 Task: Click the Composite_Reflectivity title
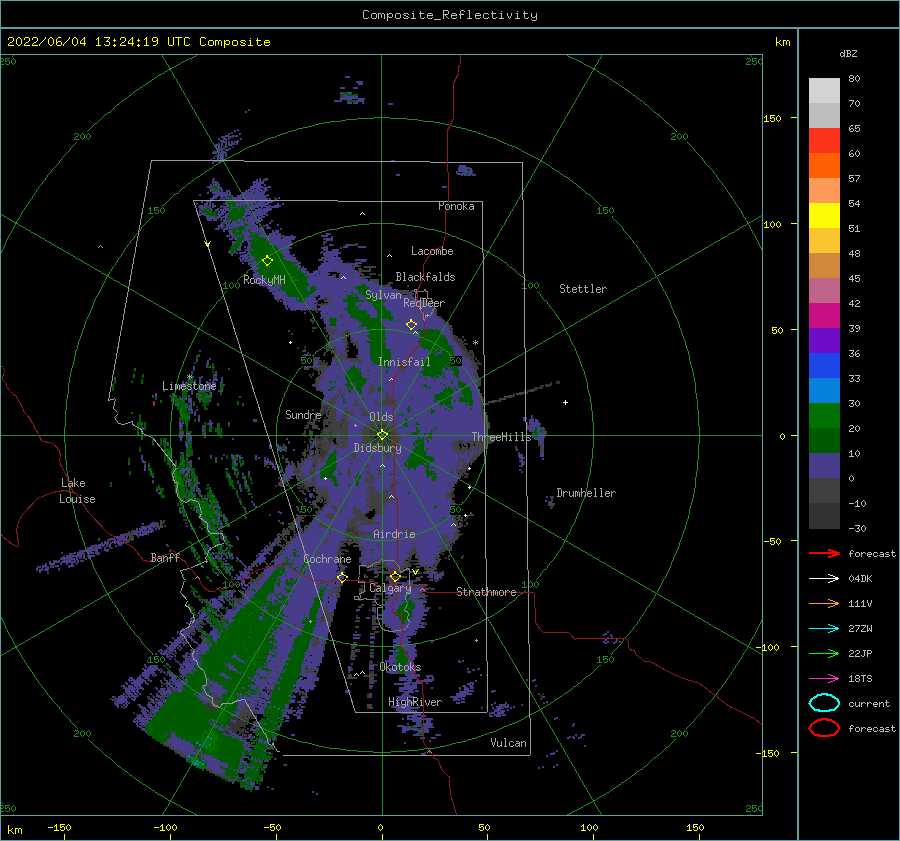point(449,15)
